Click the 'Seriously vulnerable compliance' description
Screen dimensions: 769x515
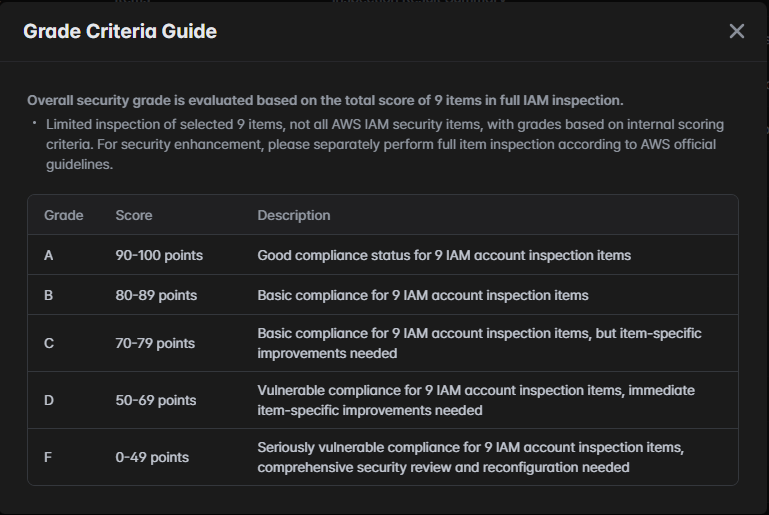[470, 457]
